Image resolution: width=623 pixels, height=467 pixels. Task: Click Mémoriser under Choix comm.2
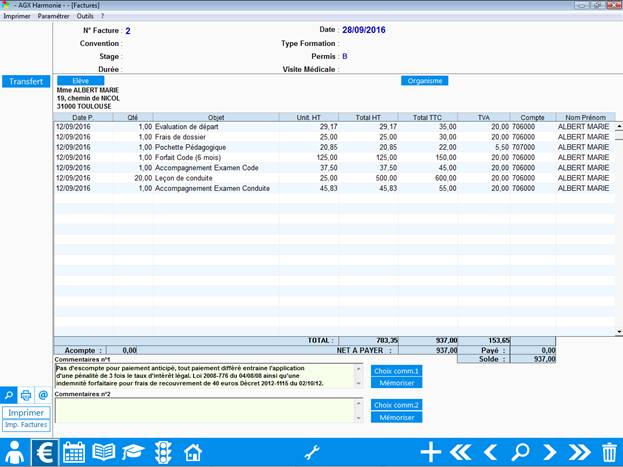coord(397,418)
